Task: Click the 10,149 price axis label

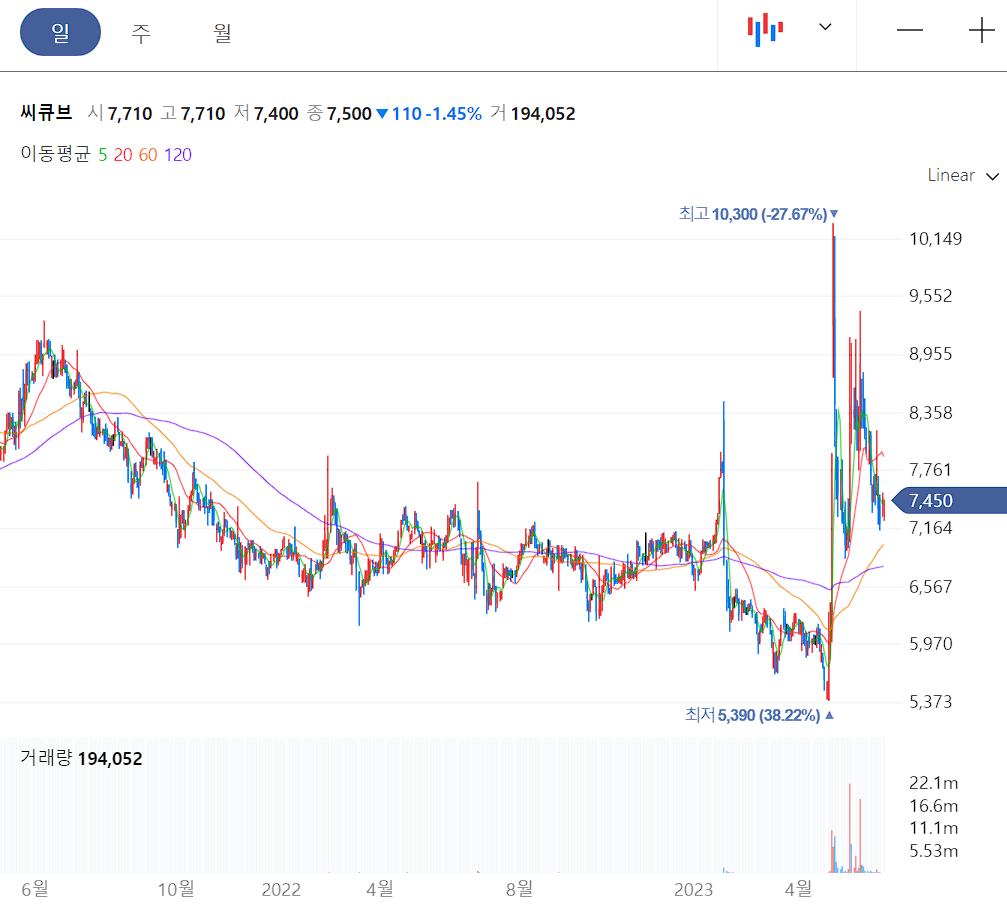Action: [x=935, y=239]
